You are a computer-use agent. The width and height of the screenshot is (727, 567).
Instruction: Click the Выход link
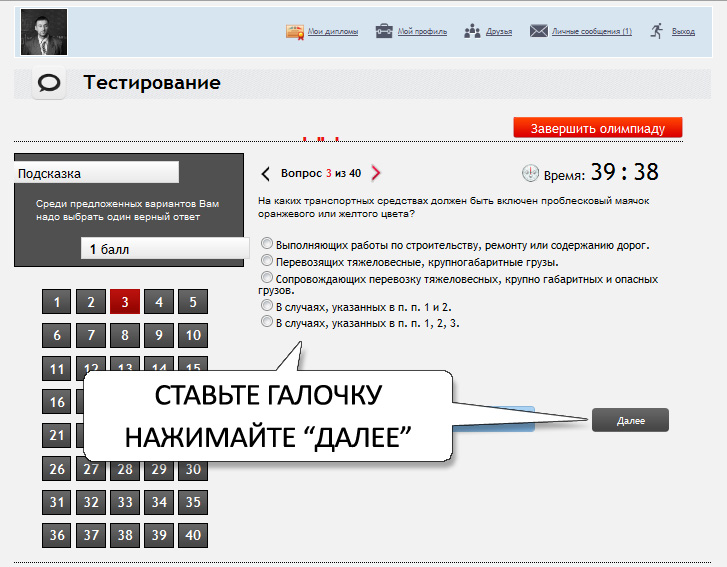(x=683, y=32)
